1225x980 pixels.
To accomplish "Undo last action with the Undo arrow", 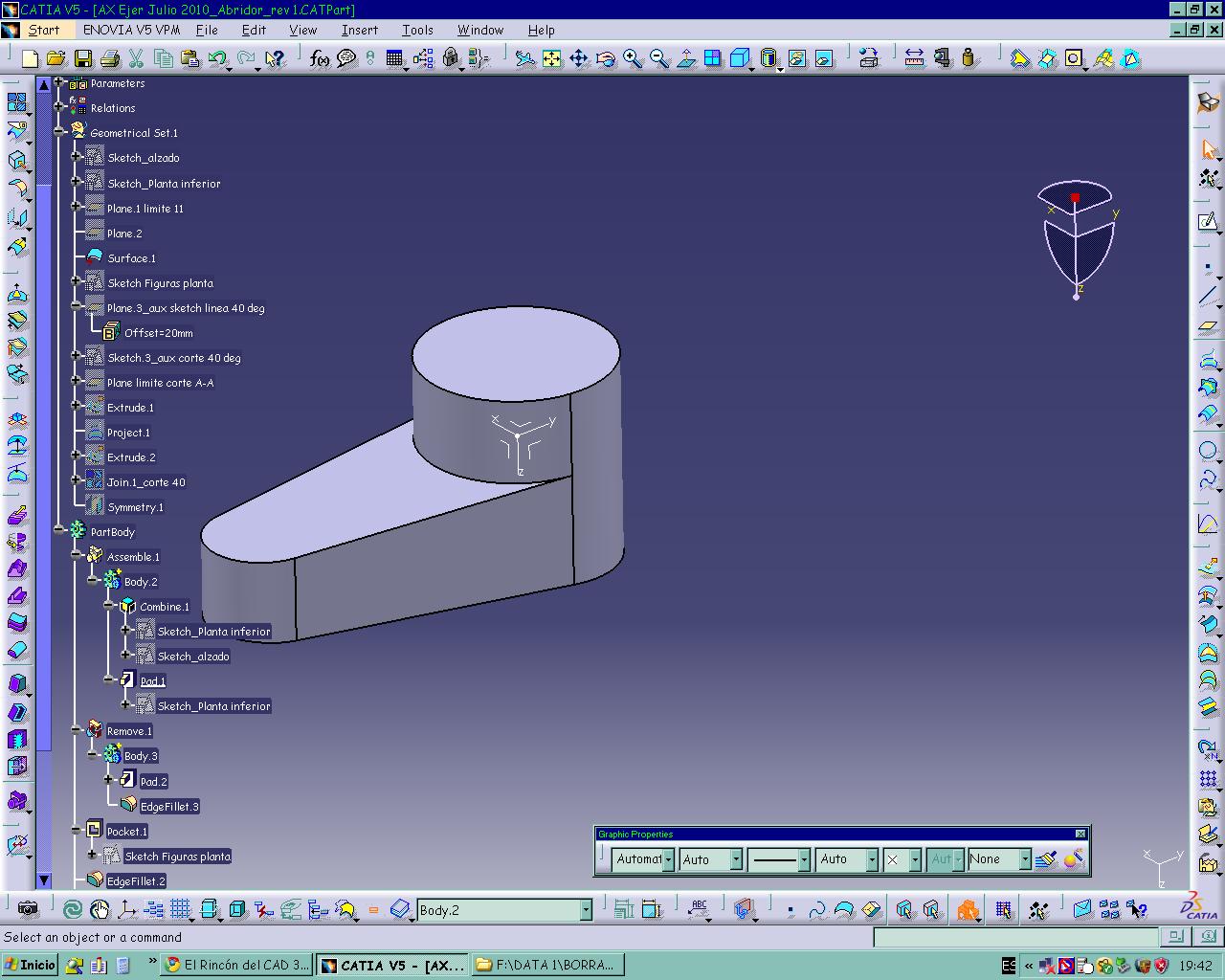I will (x=217, y=59).
